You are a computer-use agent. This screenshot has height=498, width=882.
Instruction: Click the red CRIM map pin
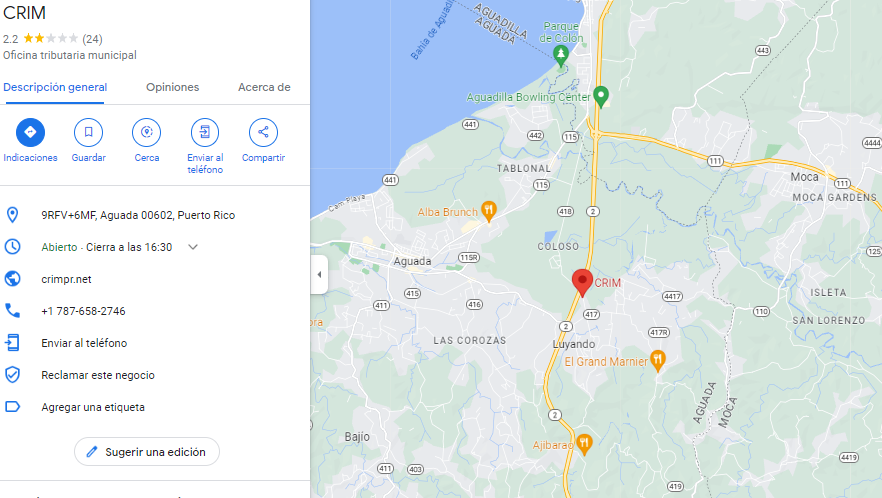582,282
